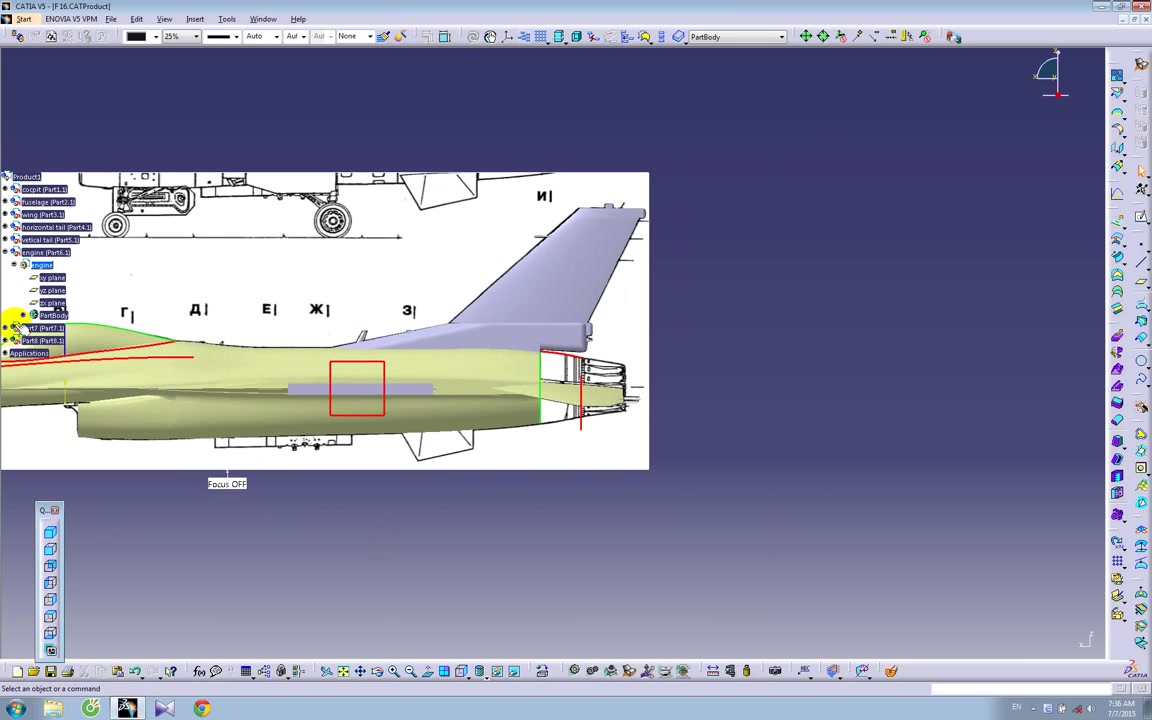Image resolution: width=1152 pixels, height=720 pixels.
Task: Click the Undo arrow icon
Action: [135, 671]
